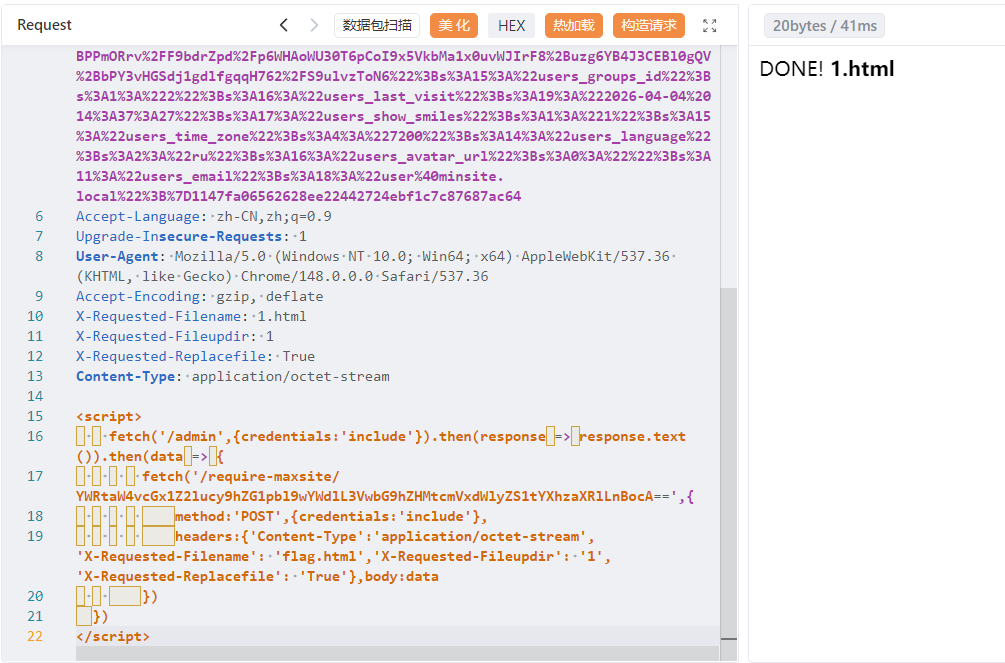This screenshot has width=1005, height=663.
Task: Click the opening <script> tag
Action: pyautogui.click(x=109, y=416)
